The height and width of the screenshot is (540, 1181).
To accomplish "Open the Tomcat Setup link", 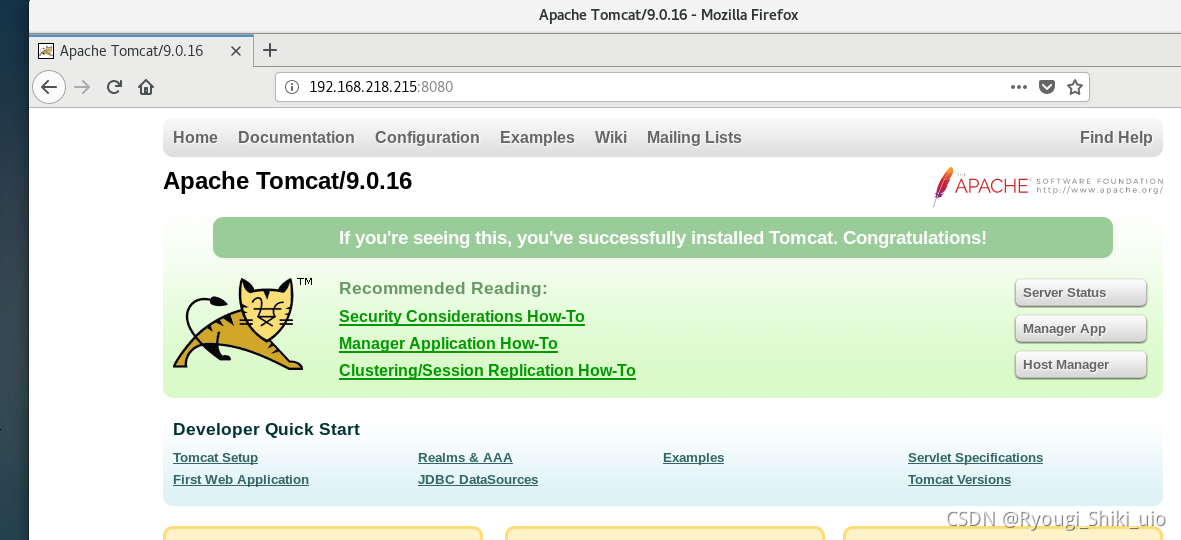I will pos(215,458).
